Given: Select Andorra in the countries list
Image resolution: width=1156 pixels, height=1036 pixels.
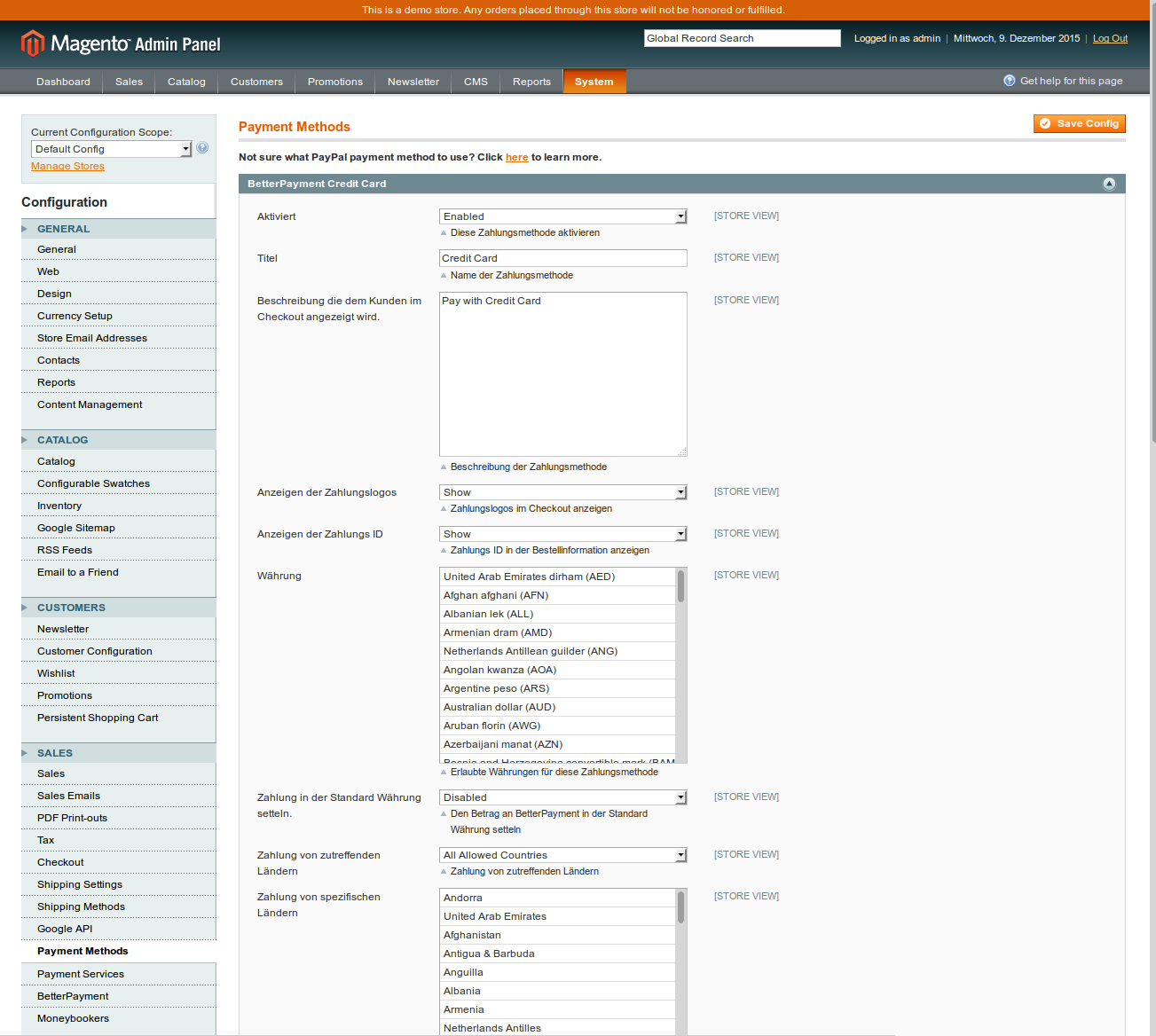Looking at the screenshot, I should pyautogui.click(x=558, y=898).
